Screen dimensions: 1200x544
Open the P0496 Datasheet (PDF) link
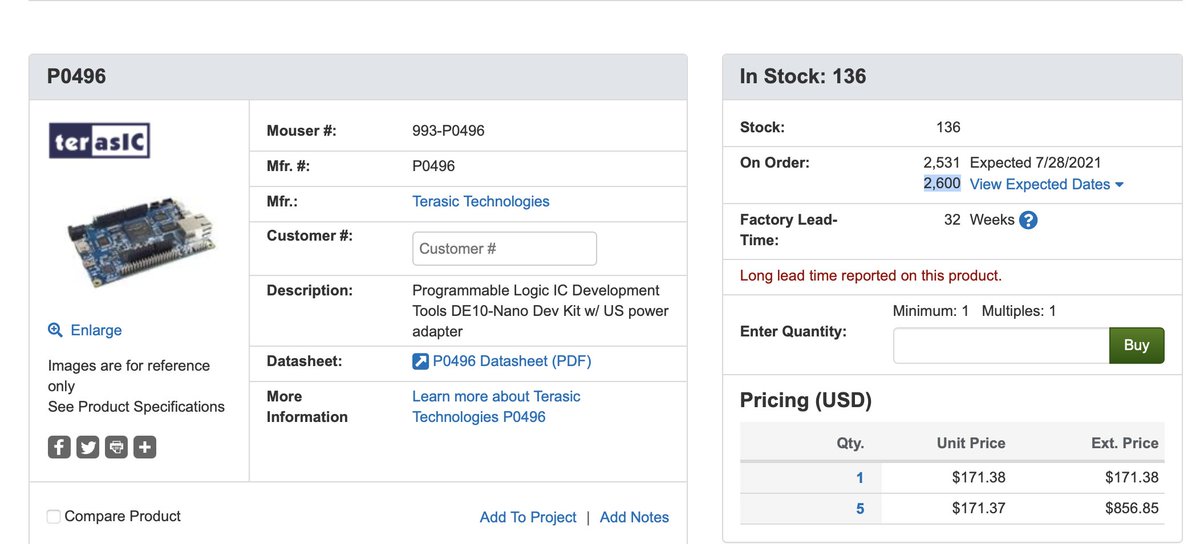pyautogui.click(x=511, y=361)
